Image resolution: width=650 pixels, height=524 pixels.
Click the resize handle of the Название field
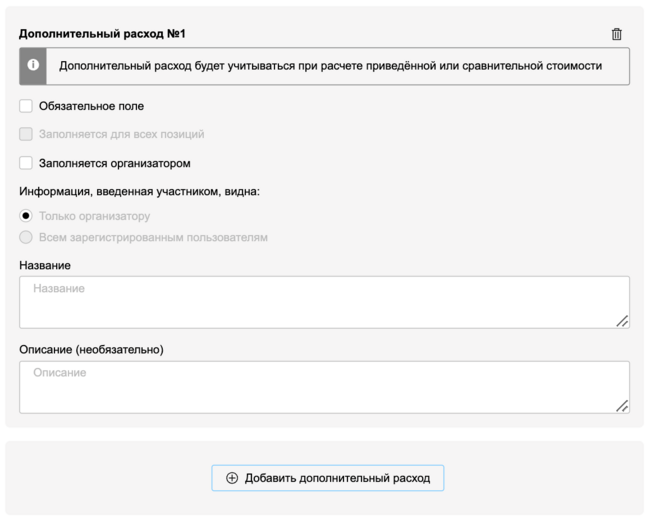coord(622,321)
